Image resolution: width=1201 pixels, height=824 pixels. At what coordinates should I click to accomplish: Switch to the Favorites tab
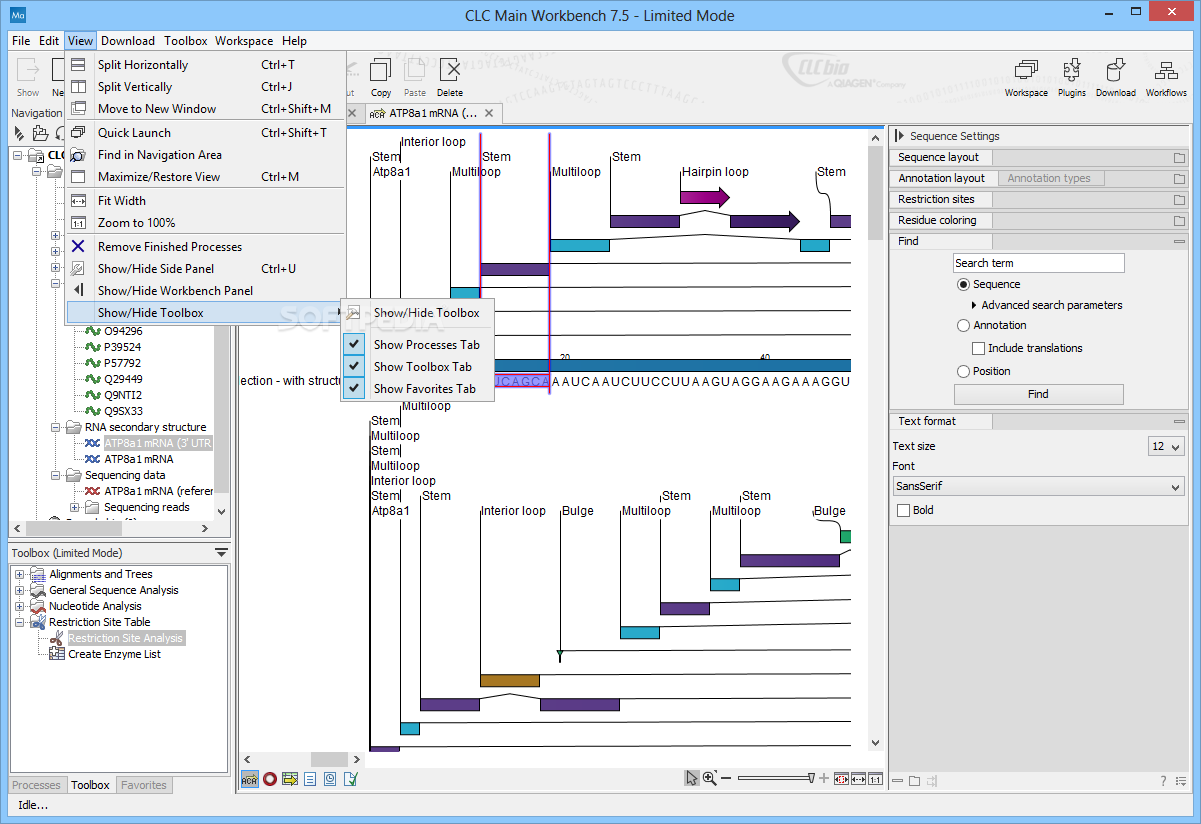click(x=144, y=785)
